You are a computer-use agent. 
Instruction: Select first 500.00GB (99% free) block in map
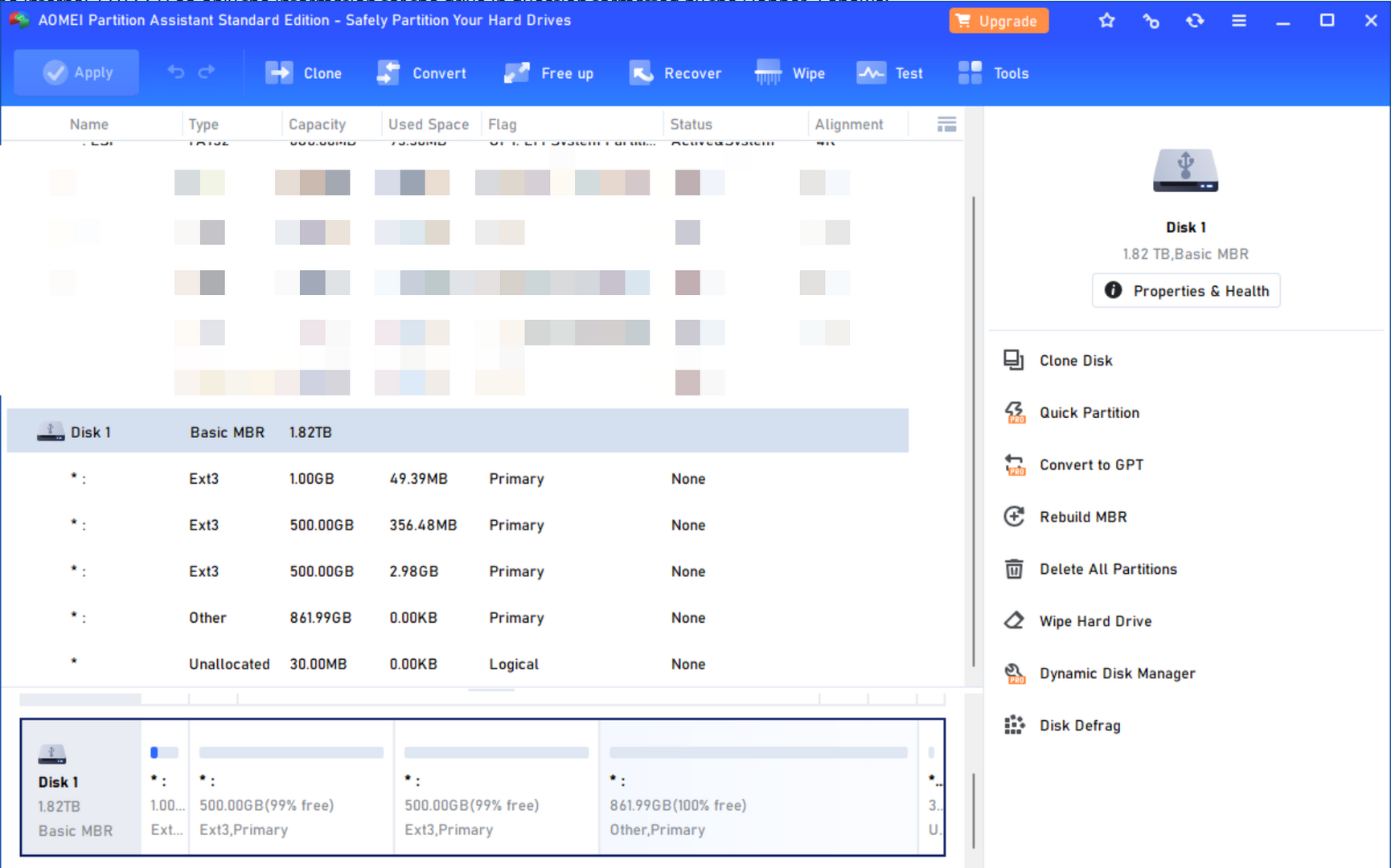tap(292, 788)
